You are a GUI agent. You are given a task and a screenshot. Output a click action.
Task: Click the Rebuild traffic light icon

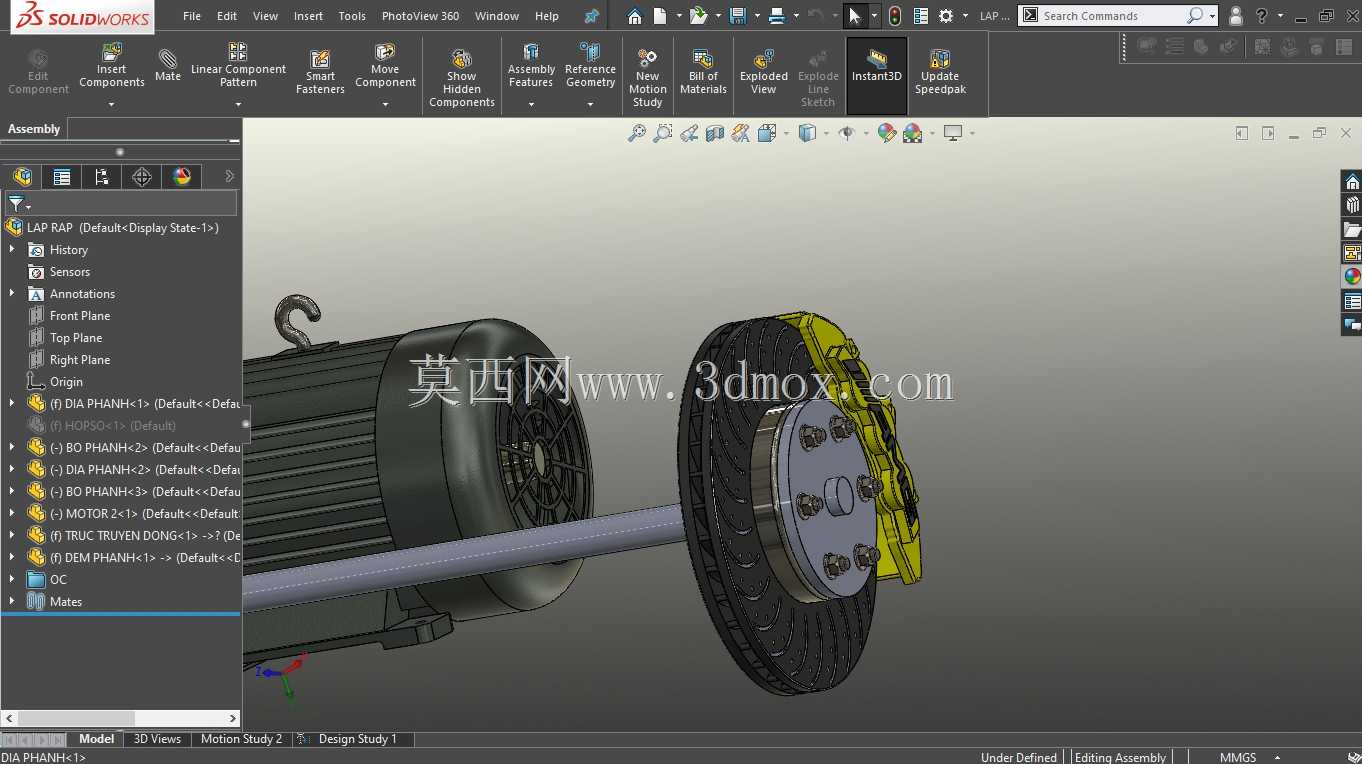pos(895,16)
